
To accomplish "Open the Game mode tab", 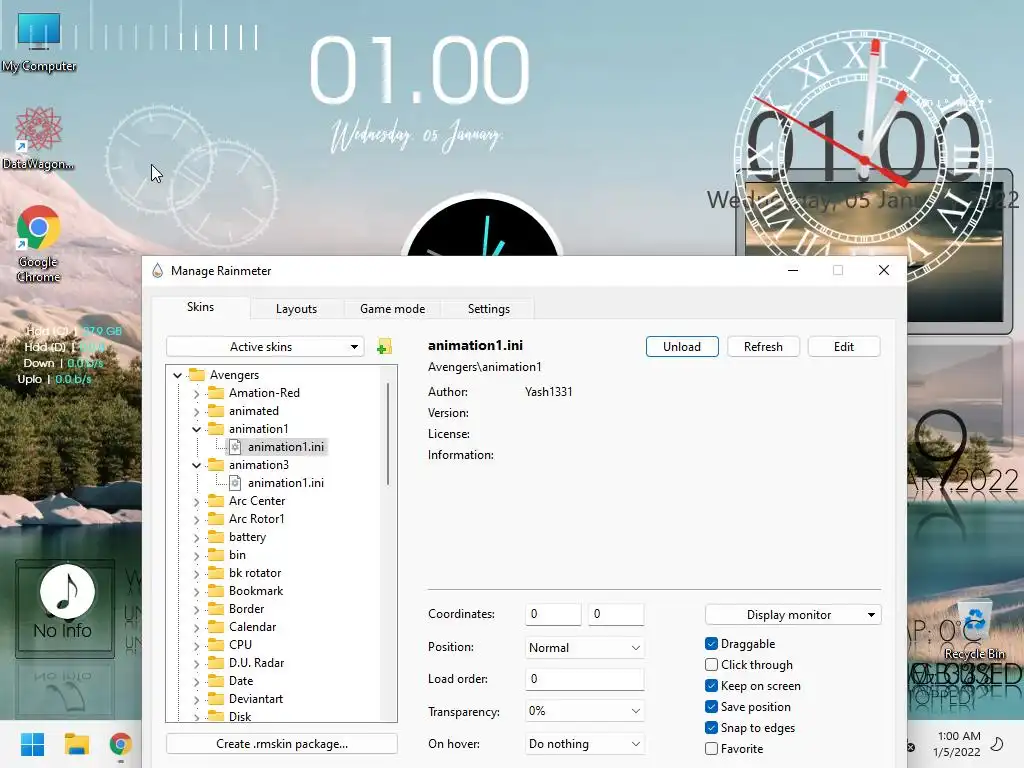I will point(392,309).
